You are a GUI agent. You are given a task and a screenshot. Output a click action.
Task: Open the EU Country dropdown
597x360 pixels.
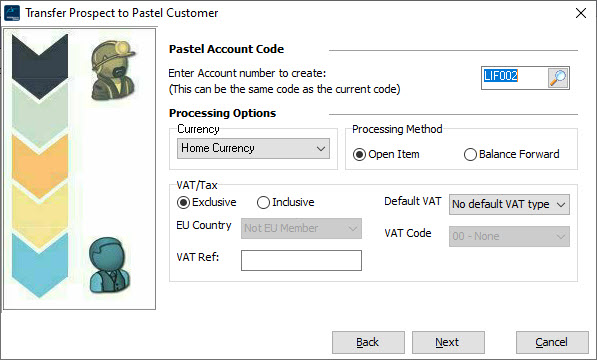301,228
